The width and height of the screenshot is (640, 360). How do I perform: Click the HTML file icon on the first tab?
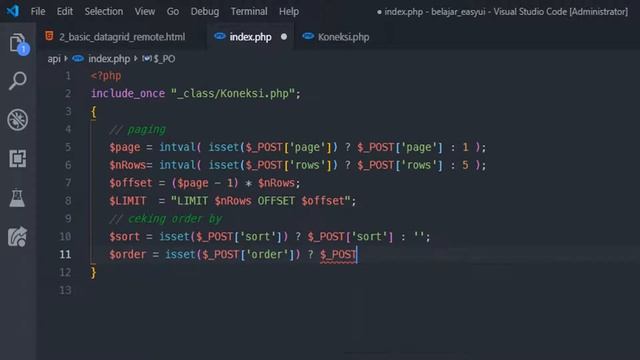[x=49, y=36]
